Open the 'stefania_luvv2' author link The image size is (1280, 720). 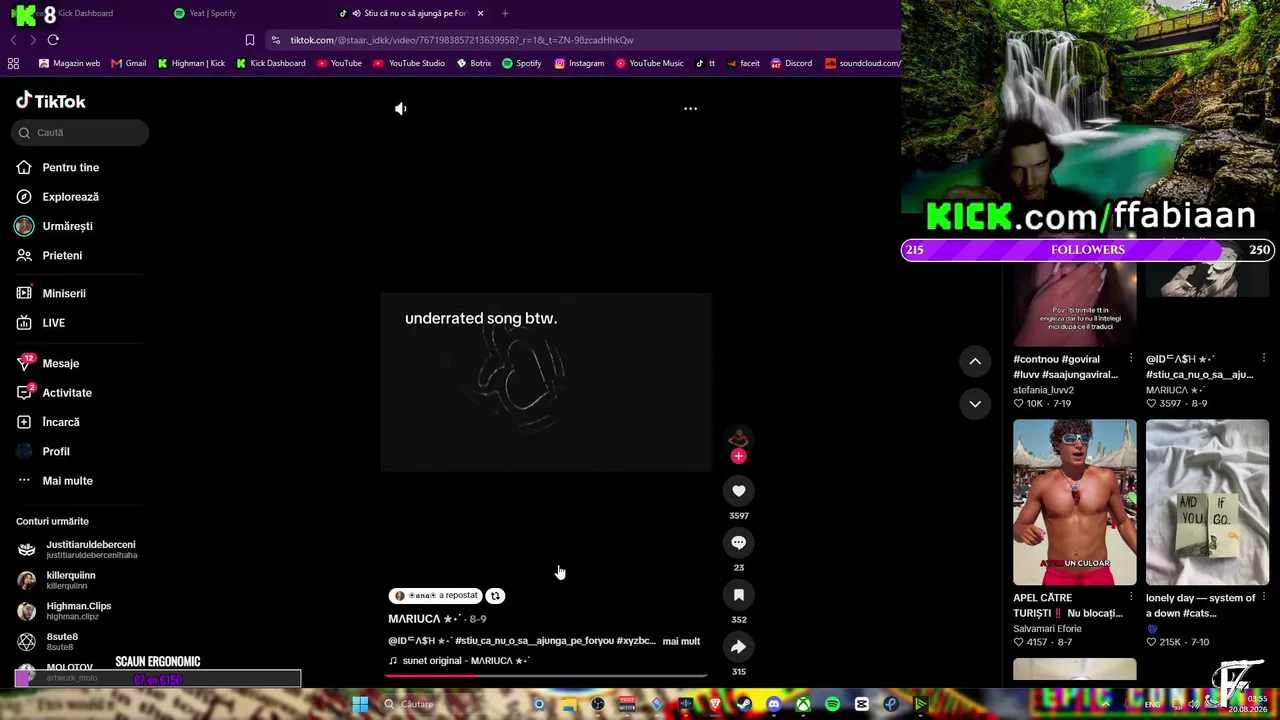tap(1043, 390)
